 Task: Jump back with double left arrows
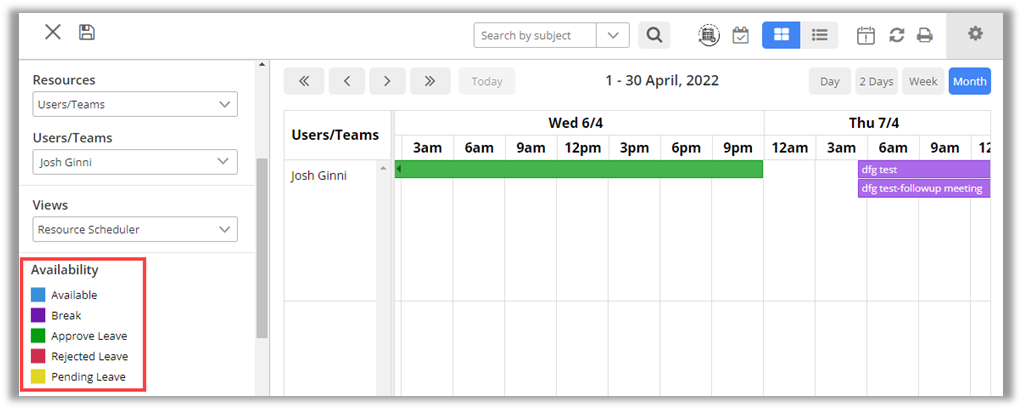[304, 81]
